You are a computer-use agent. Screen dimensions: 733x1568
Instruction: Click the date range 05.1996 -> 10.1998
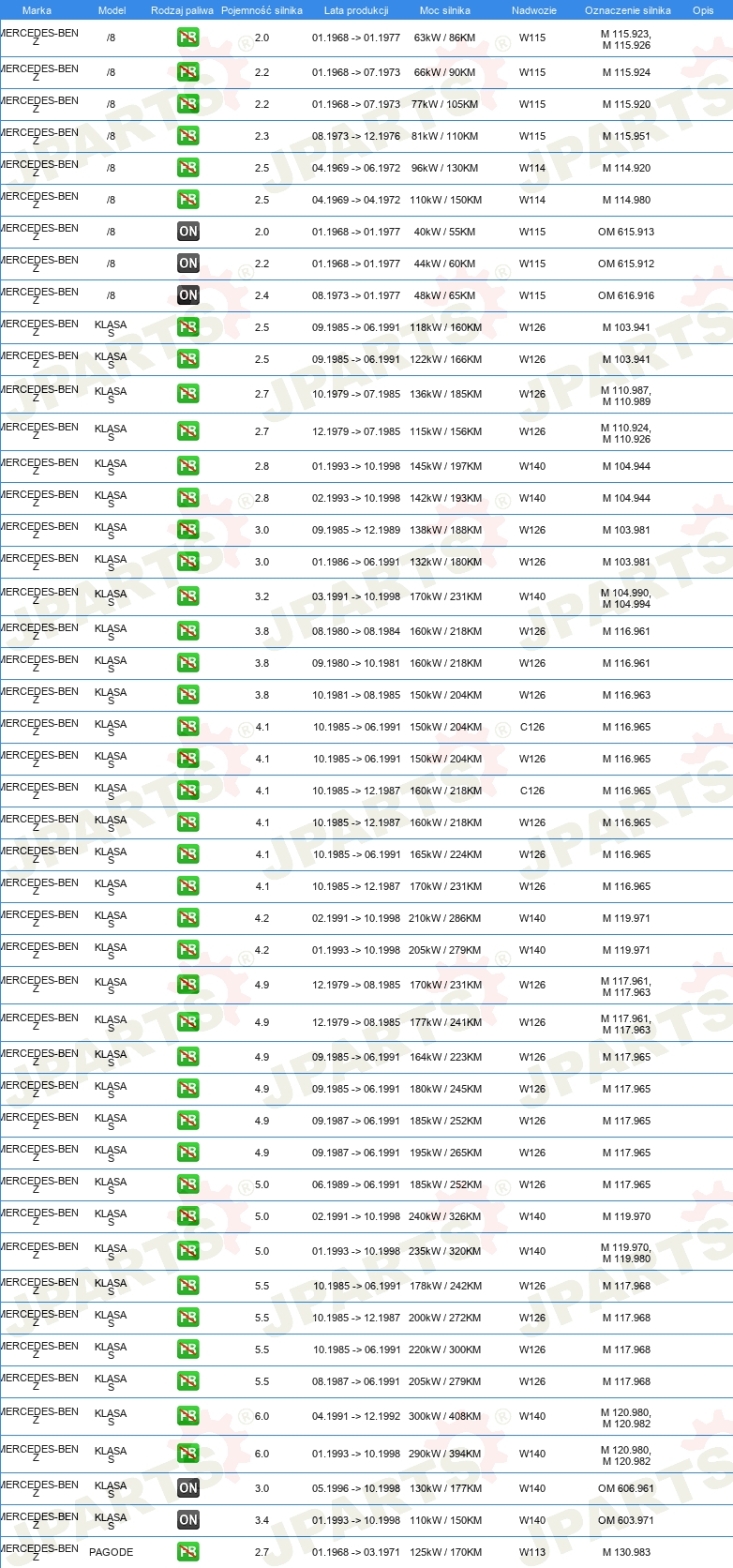point(356,1488)
